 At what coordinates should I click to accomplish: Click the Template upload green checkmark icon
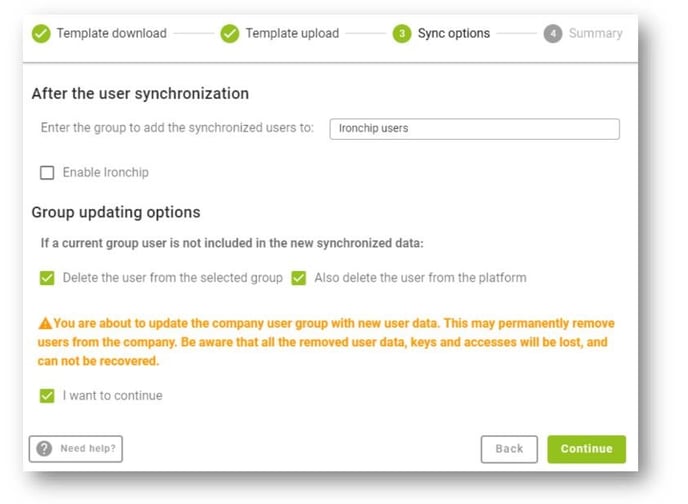point(229,34)
